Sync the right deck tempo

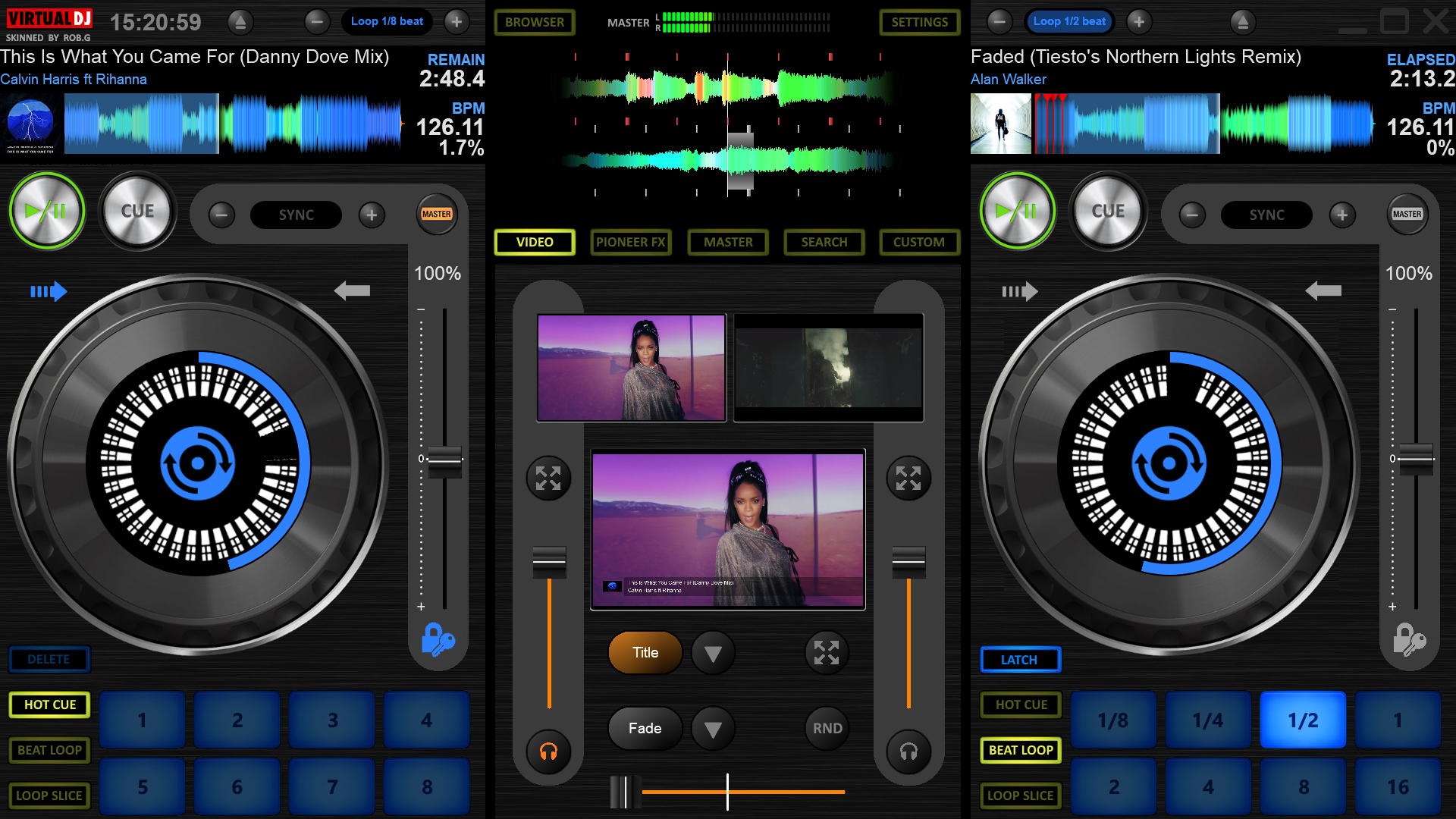coord(1266,215)
